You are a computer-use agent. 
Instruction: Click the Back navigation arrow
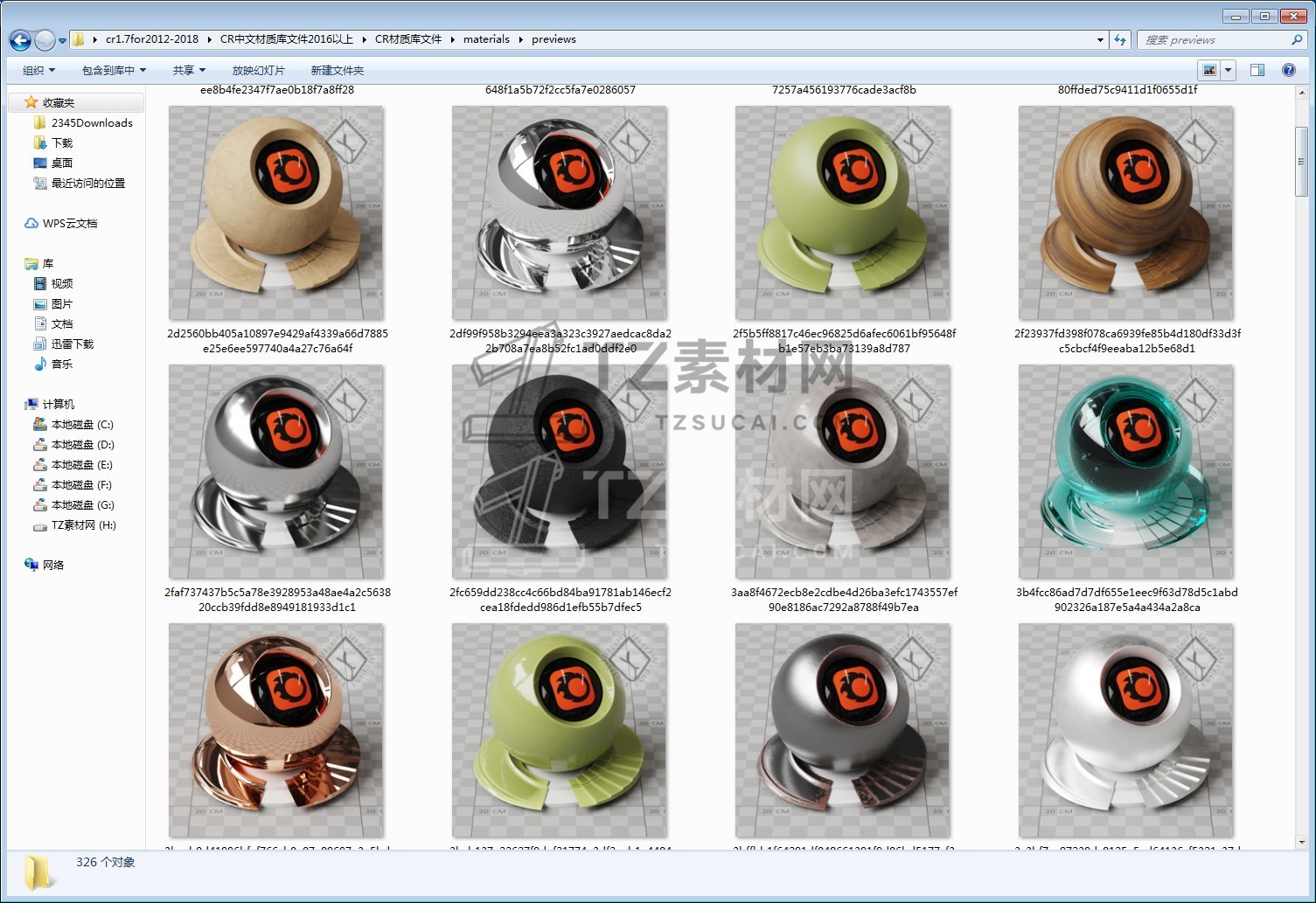[x=20, y=40]
